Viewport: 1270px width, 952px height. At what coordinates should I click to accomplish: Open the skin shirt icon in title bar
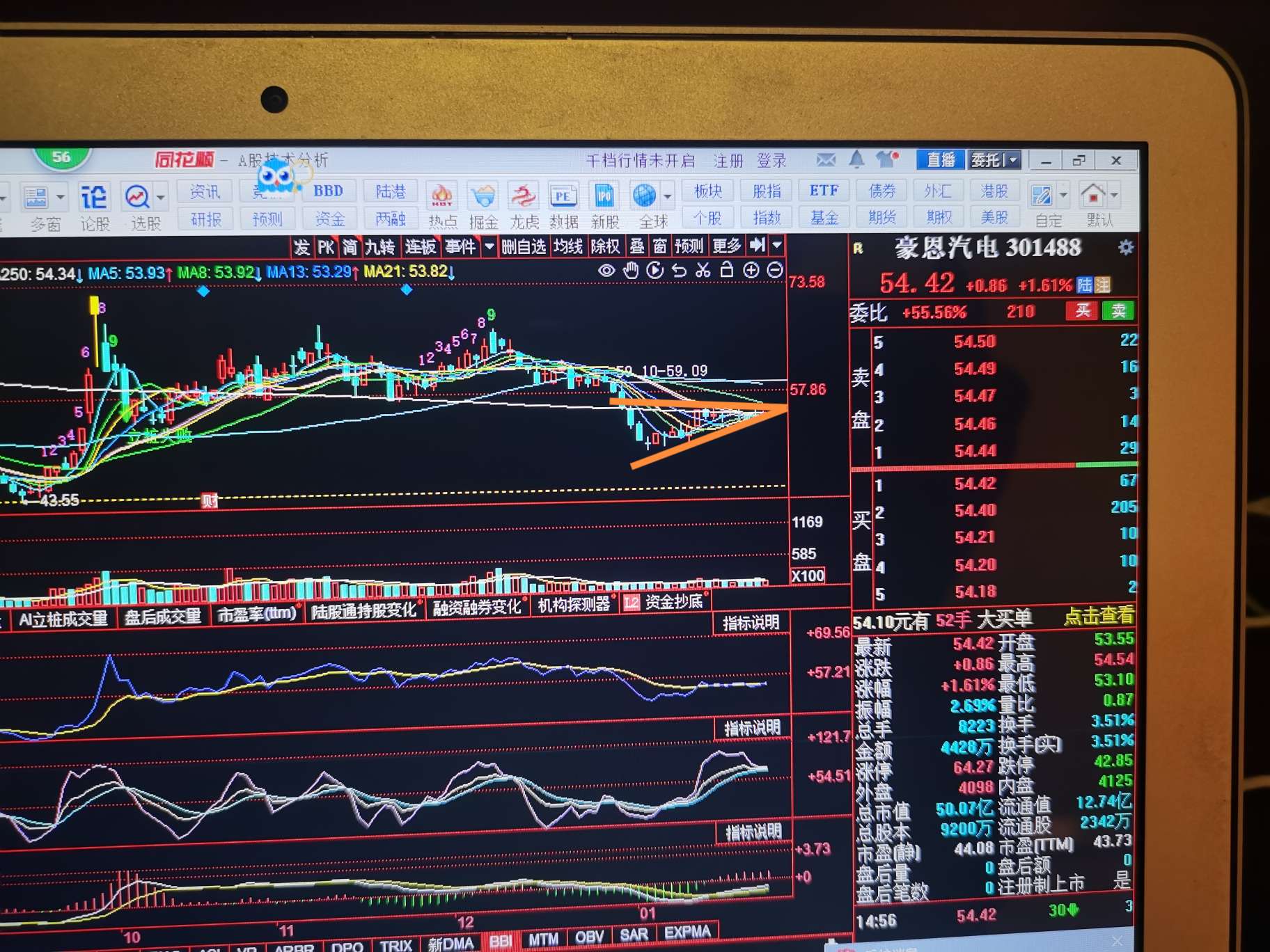point(886,159)
